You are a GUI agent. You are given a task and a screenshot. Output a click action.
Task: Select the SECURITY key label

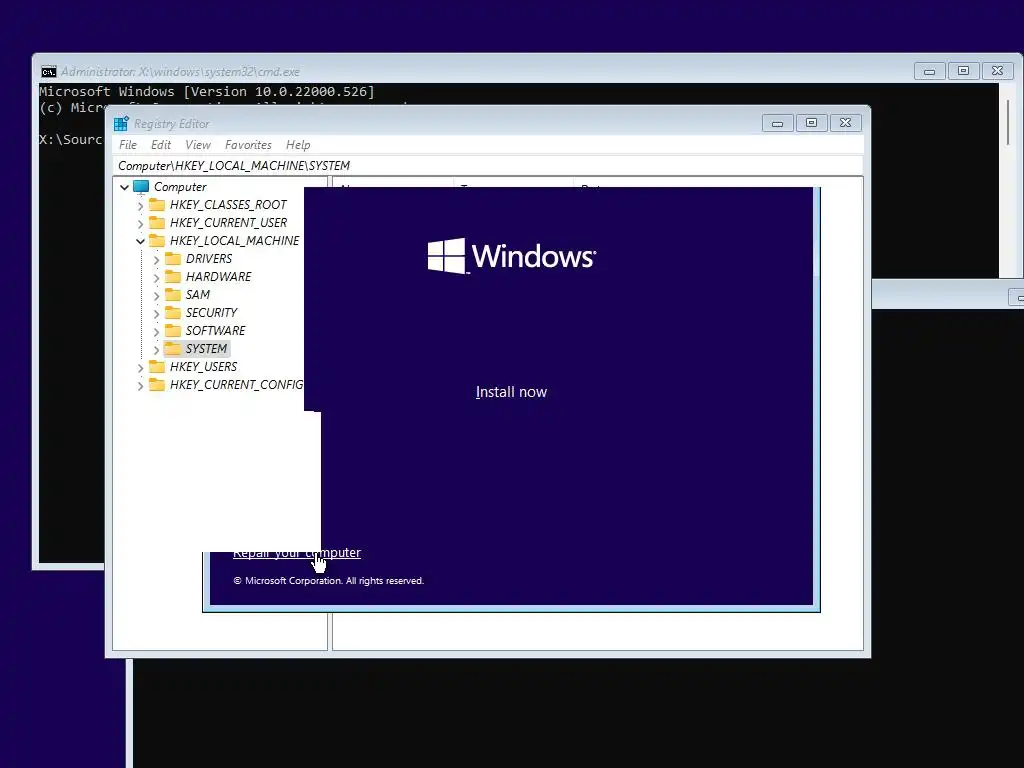211,313
